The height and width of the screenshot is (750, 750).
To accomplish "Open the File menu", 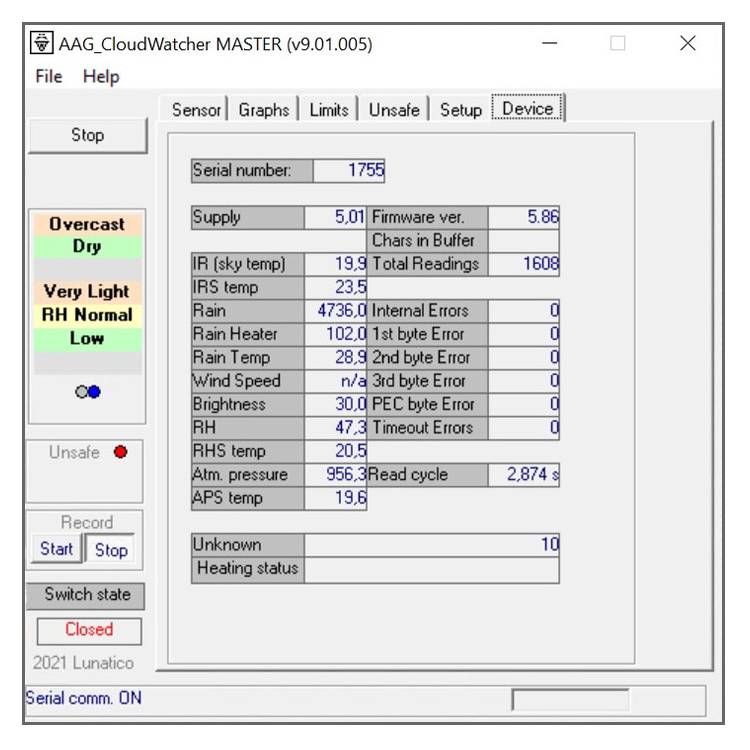I will click(49, 77).
